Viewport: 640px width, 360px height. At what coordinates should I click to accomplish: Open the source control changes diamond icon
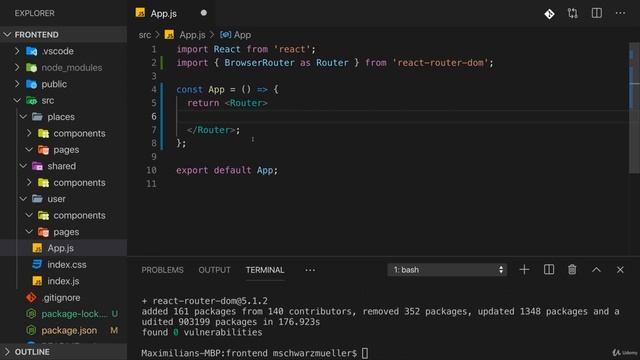pos(549,14)
